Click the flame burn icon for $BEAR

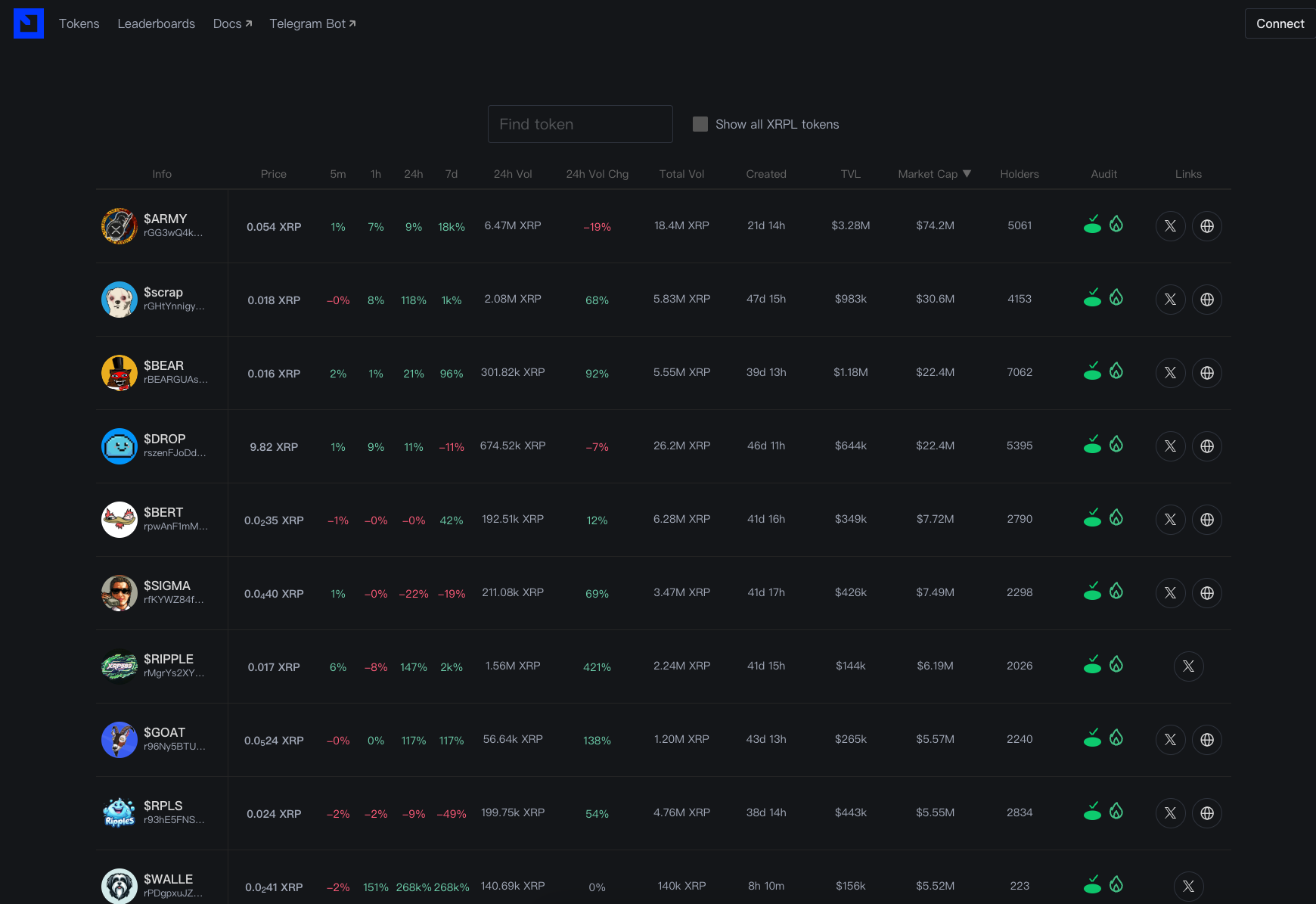point(1116,371)
